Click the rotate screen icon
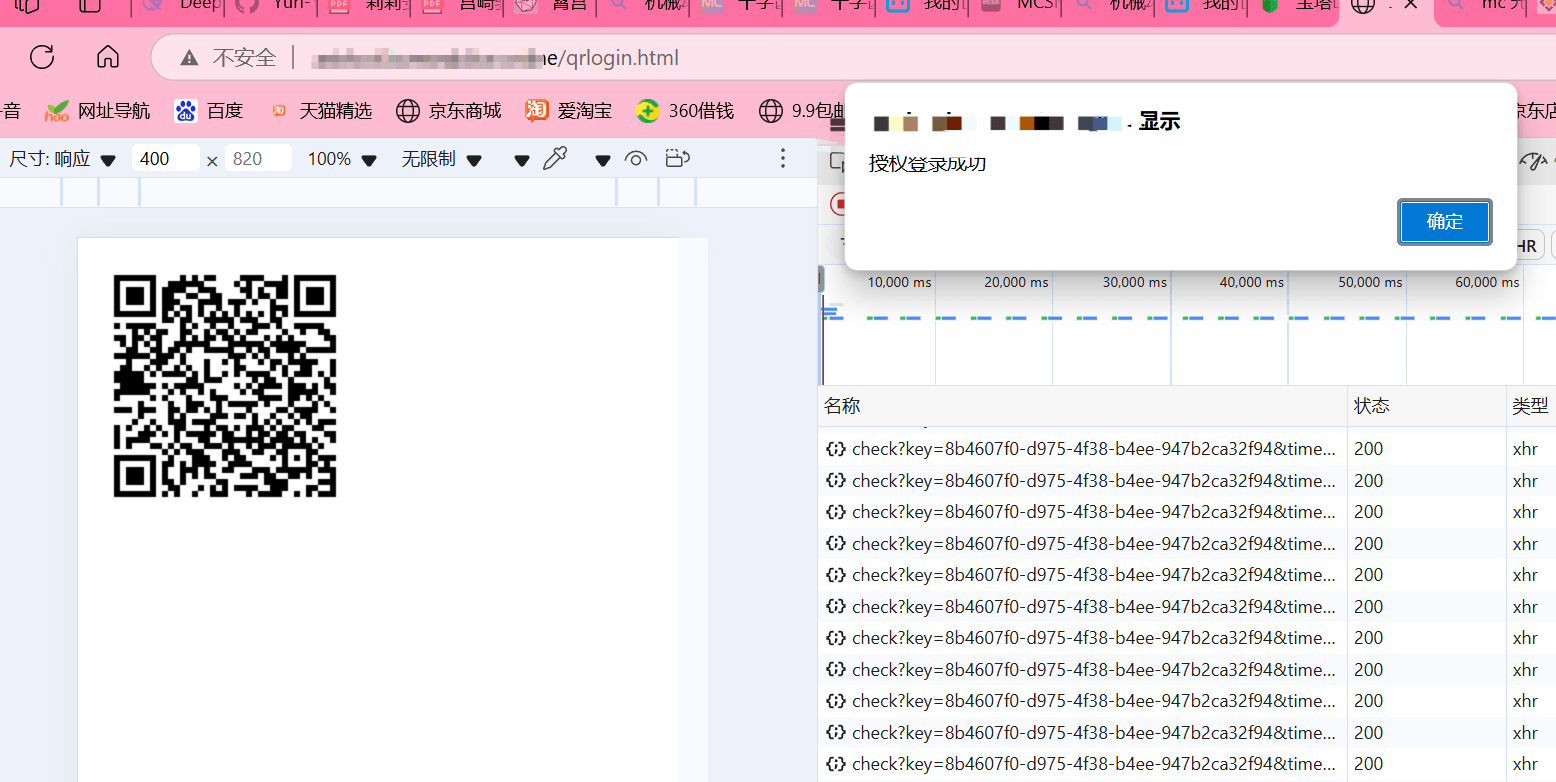1556x782 pixels. (x=678, y=158)
